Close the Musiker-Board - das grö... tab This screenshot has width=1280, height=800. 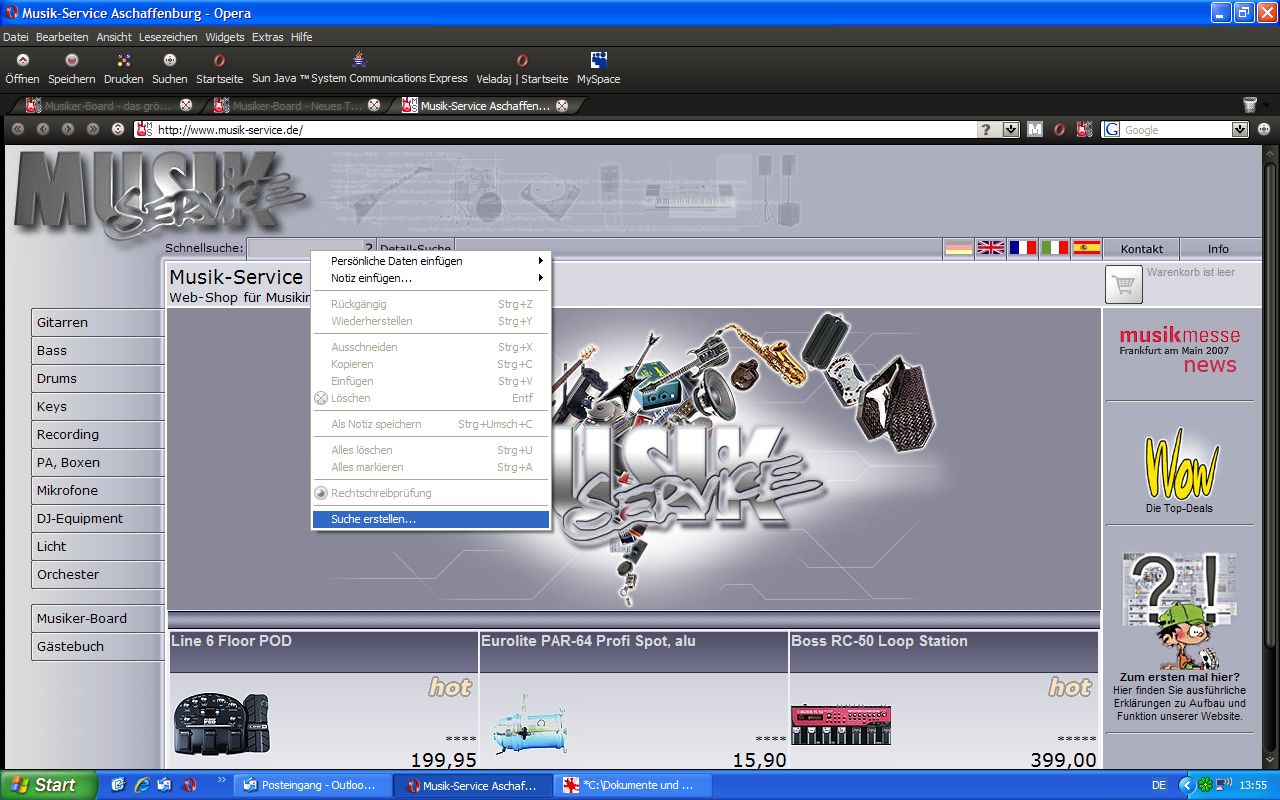point(186,105)
